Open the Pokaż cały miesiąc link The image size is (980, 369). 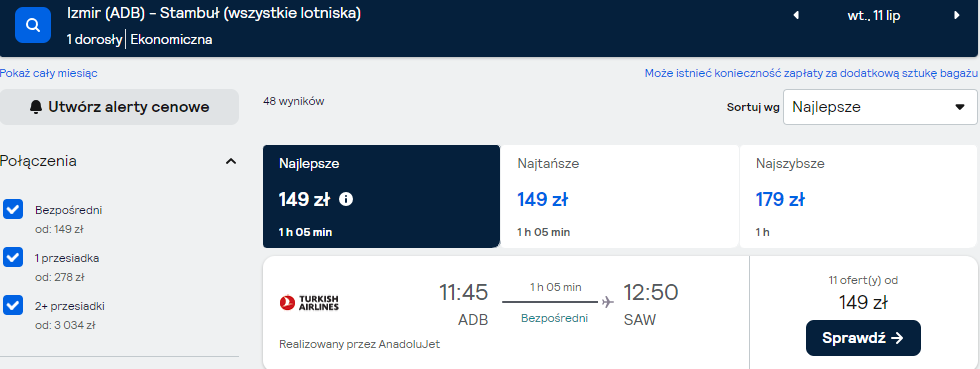click(49, 73)
